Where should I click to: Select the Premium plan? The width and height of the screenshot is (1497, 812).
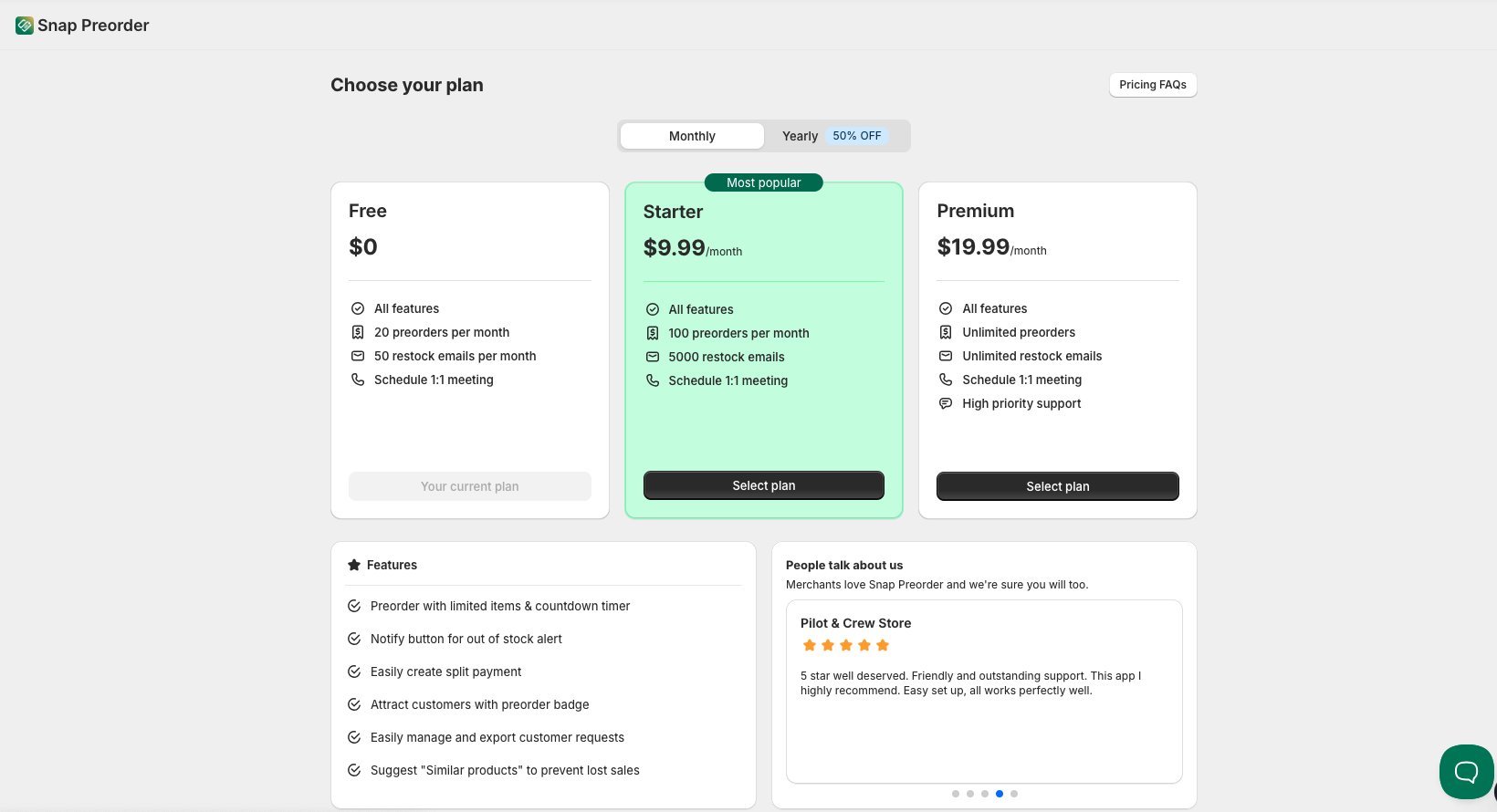pos(1057,486)
